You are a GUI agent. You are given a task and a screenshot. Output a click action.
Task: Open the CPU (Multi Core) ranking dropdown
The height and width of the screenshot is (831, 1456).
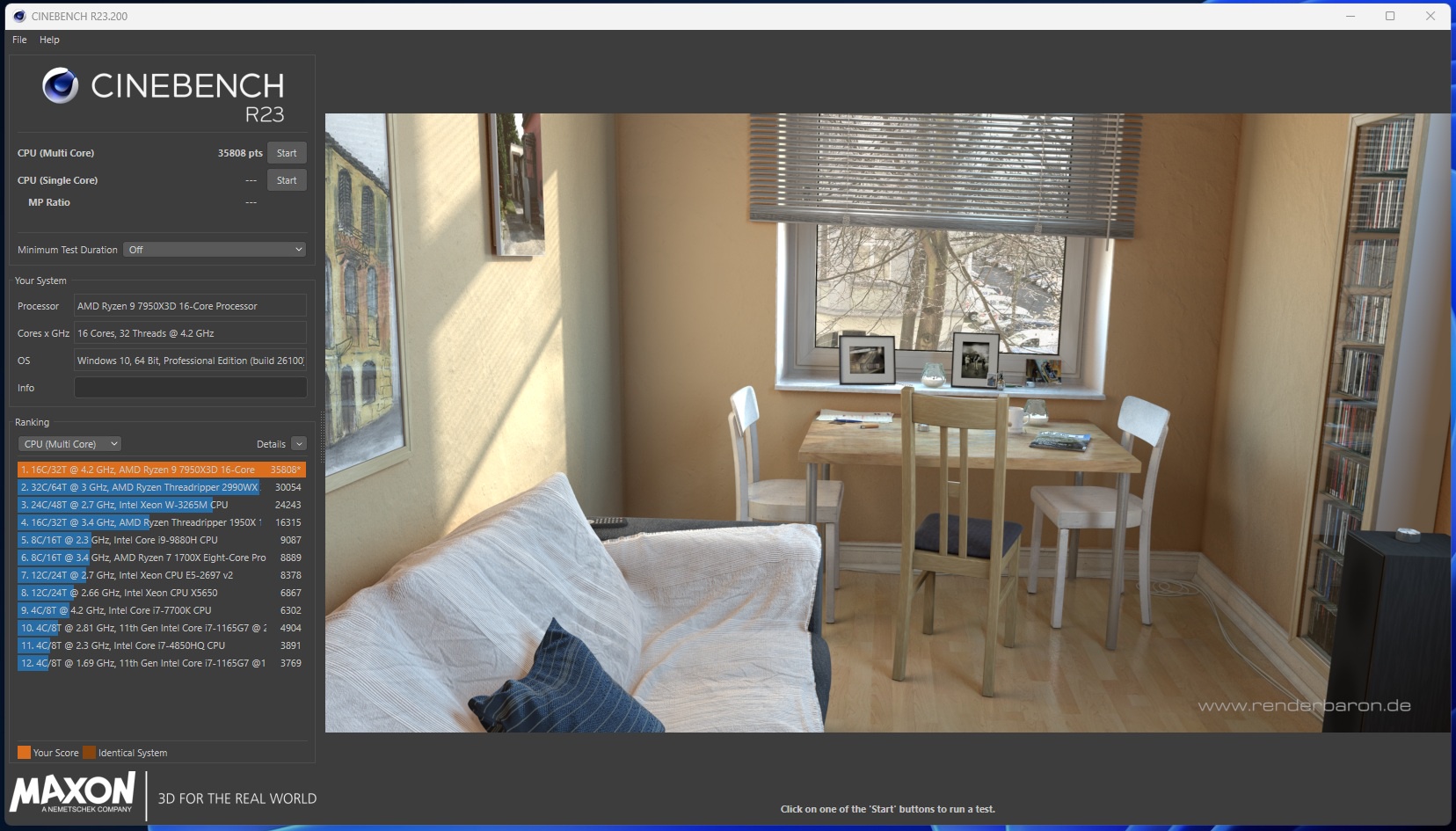70,444
